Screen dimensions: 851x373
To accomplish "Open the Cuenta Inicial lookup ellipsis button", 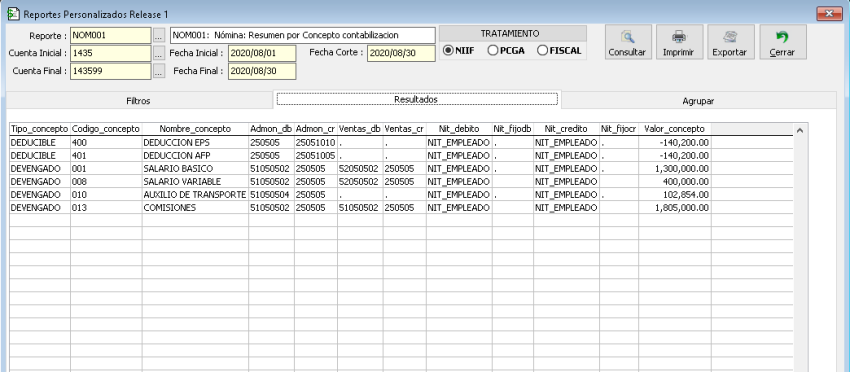I will (158, 53).
